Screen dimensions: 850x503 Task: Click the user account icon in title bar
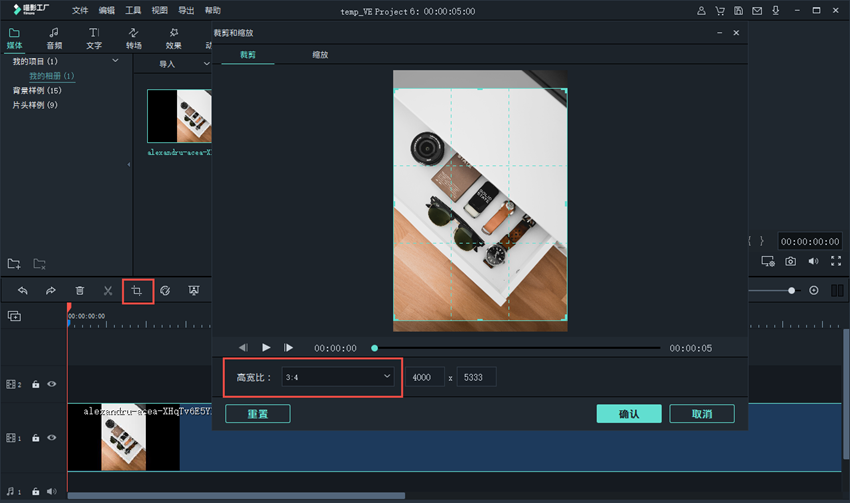click(x=701, y=10)
